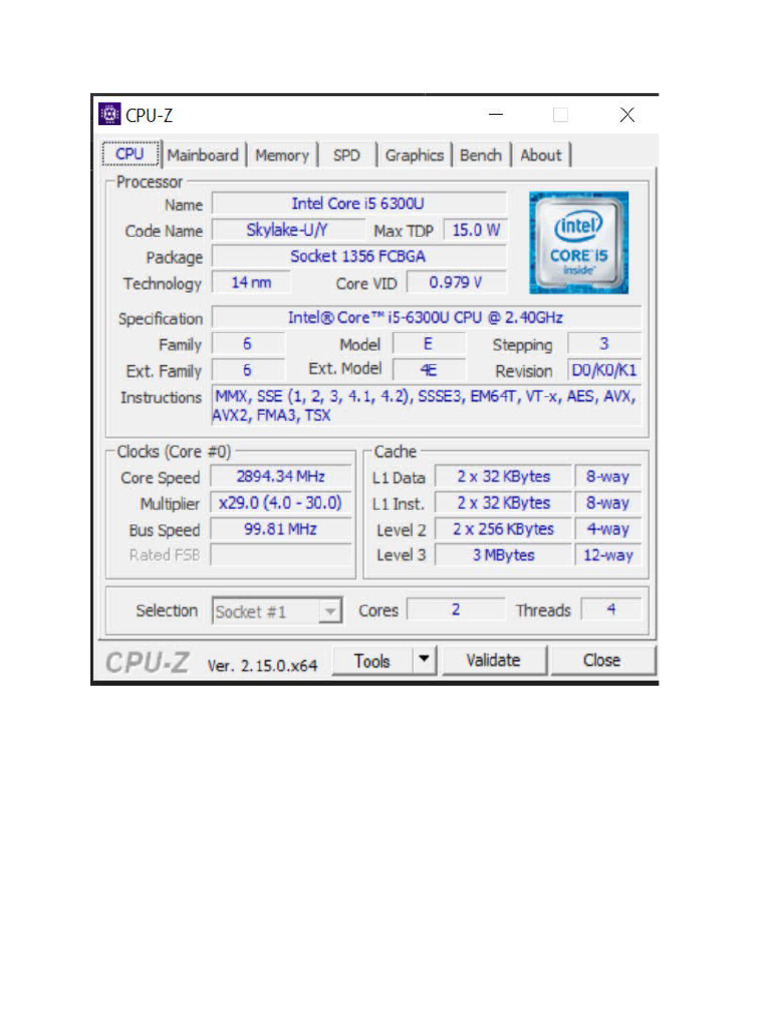Click the Level 2 4-way value
Viewport: 768px width, 1024px height.
608,529
